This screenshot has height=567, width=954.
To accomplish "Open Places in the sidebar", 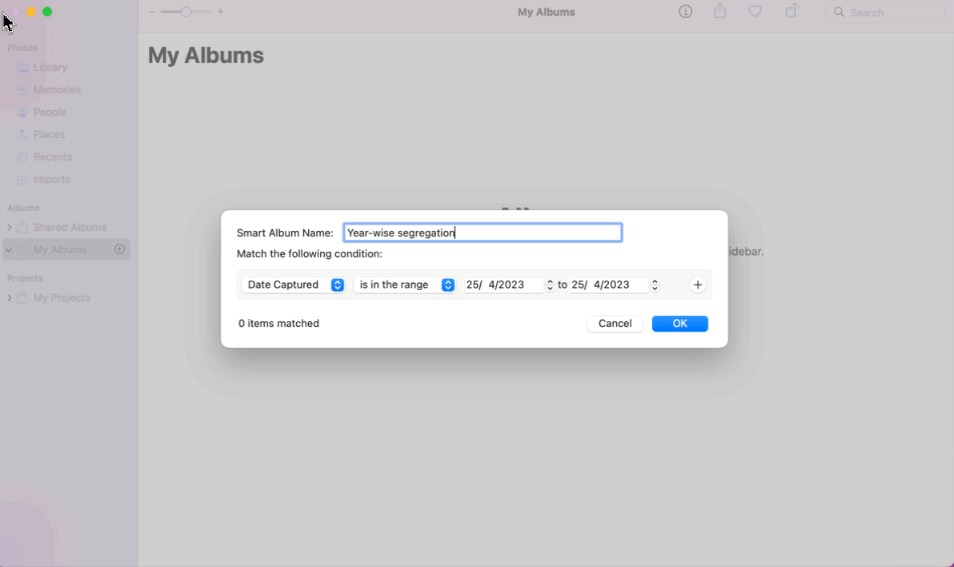I will 49,135.
